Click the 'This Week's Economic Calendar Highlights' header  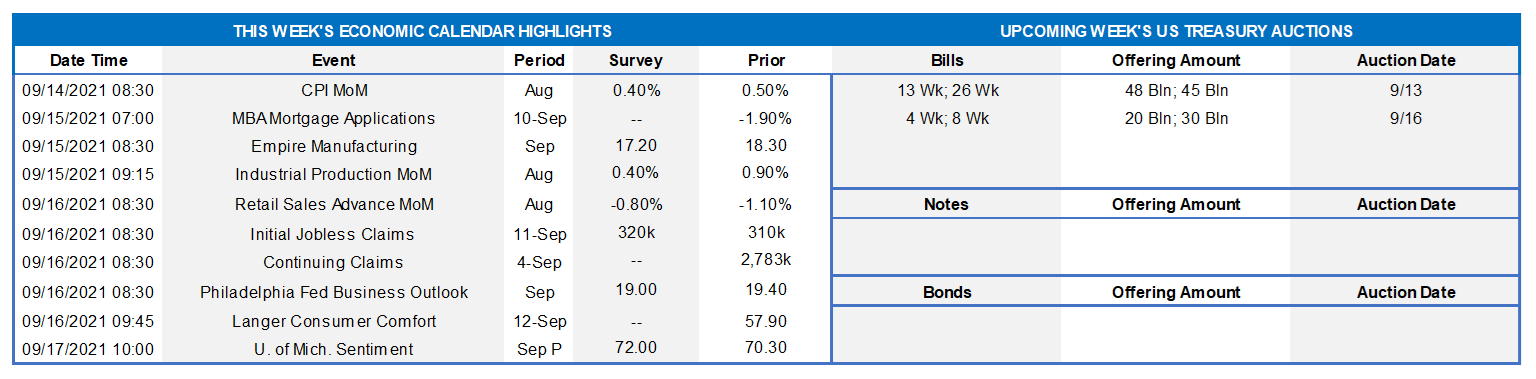pyautogui.click(x=422, y=32)
